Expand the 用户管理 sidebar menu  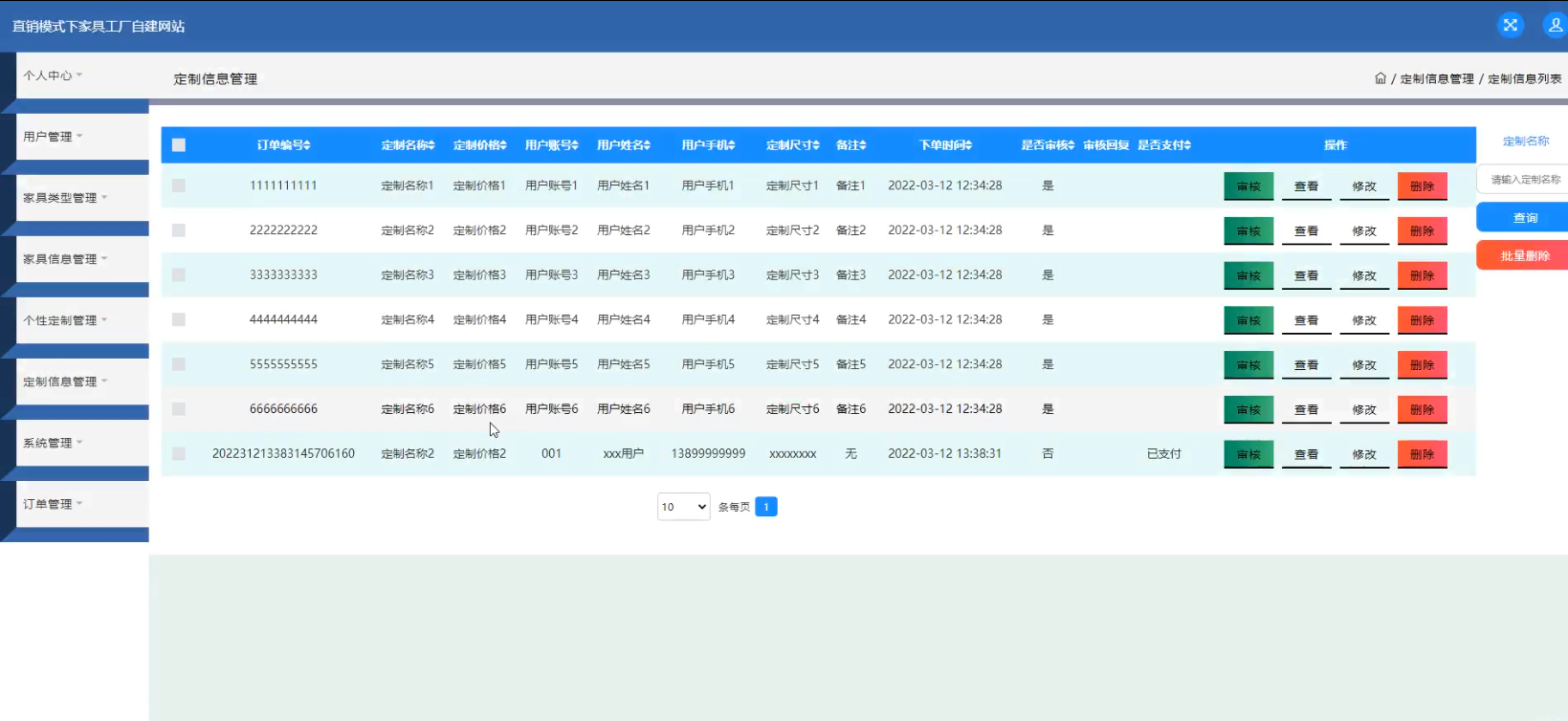pos(82,137)
